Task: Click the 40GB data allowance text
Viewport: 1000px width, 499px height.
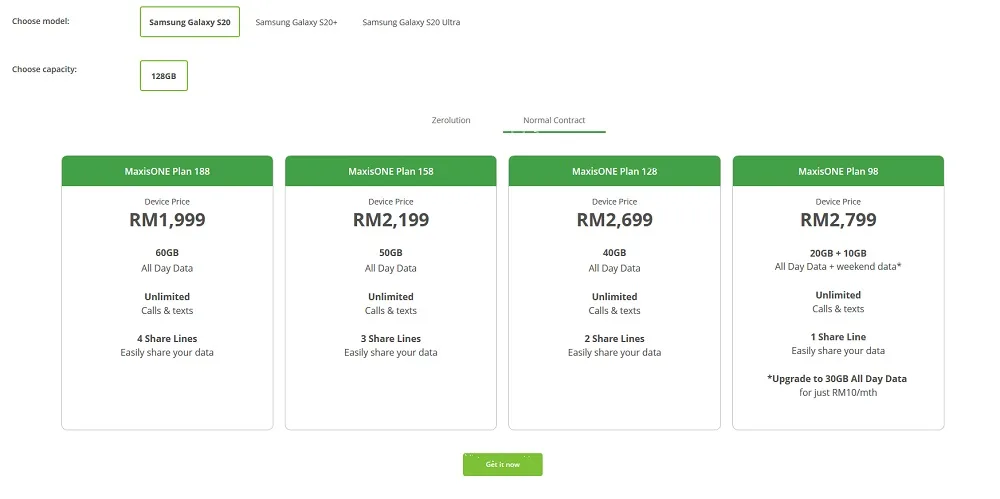Action: [x=615, y=253]
